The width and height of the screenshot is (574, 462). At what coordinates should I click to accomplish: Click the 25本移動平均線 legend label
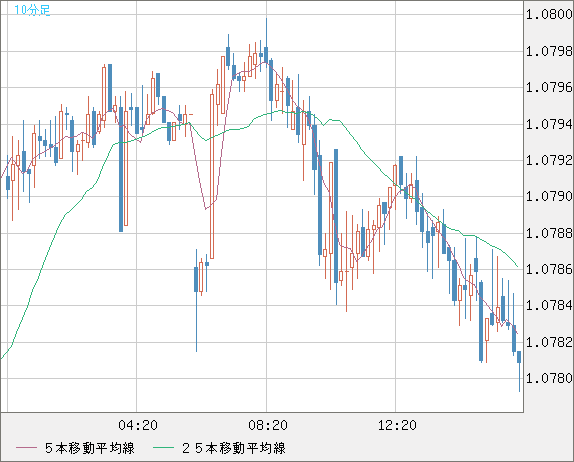(234, 448)
